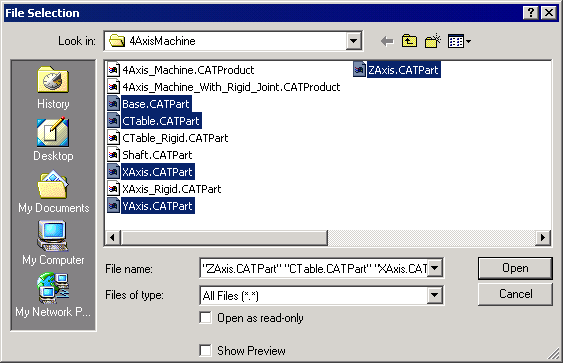Click the Open button
Viewport: 563px width, 363px height.
coord(515,268)
